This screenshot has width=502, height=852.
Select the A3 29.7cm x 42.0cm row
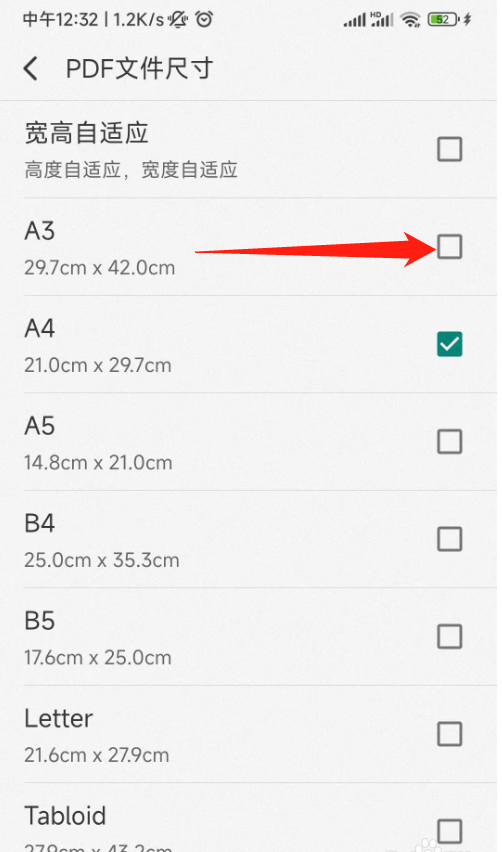251,247
